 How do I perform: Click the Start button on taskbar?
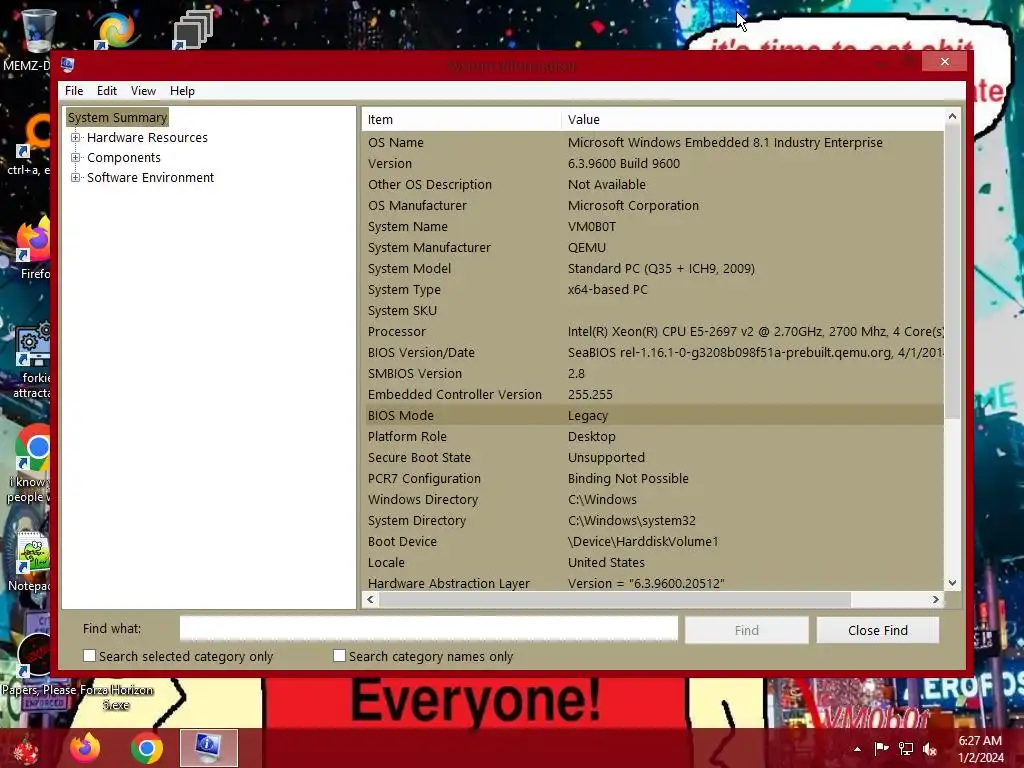pos(25,748)
